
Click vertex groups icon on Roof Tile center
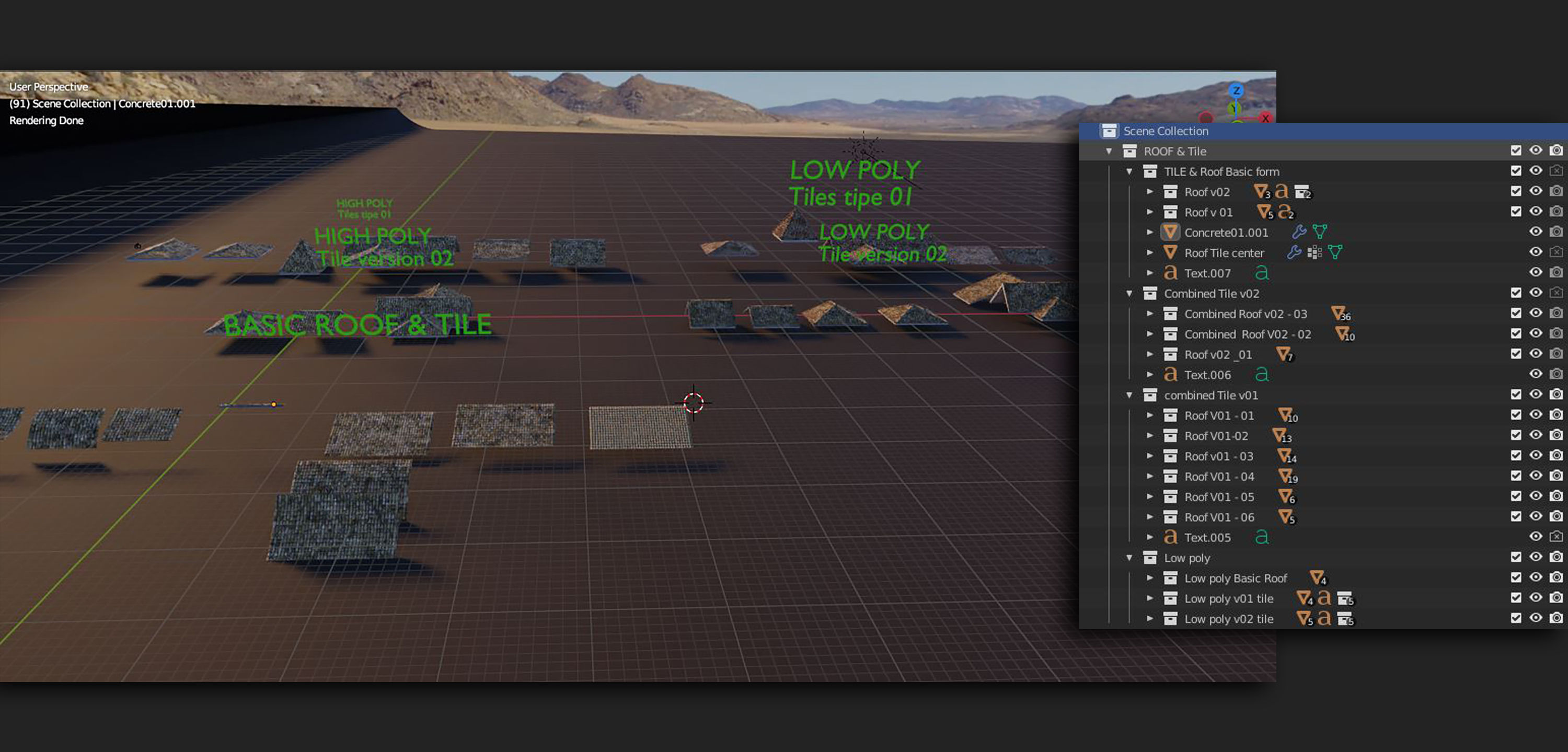pyautogui.click(x=1315, y=252)
